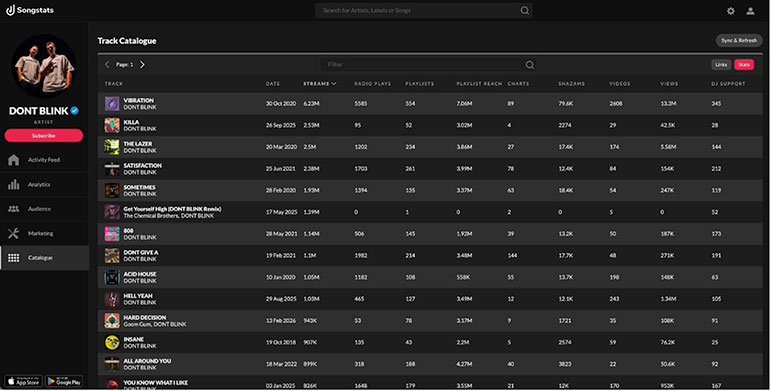Click the Analytics bar chart icon

tap(14, 184)
